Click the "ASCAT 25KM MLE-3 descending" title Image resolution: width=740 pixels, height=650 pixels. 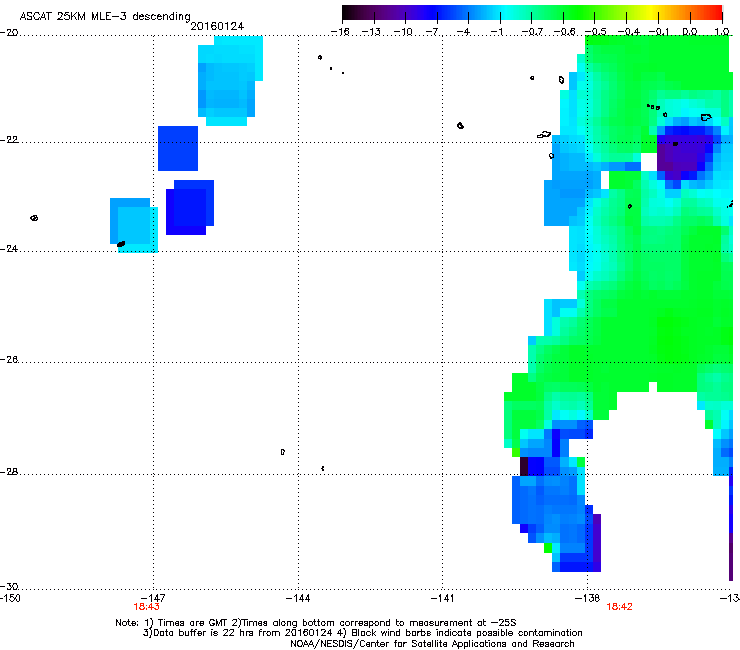(x=105, y=17)
